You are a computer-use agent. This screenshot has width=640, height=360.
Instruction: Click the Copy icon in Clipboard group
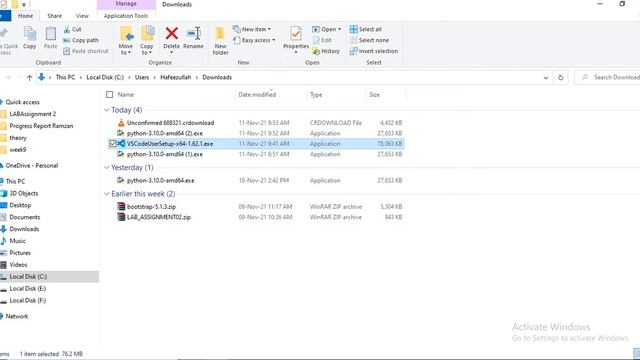pyautogui.click(x=29, y=34)
